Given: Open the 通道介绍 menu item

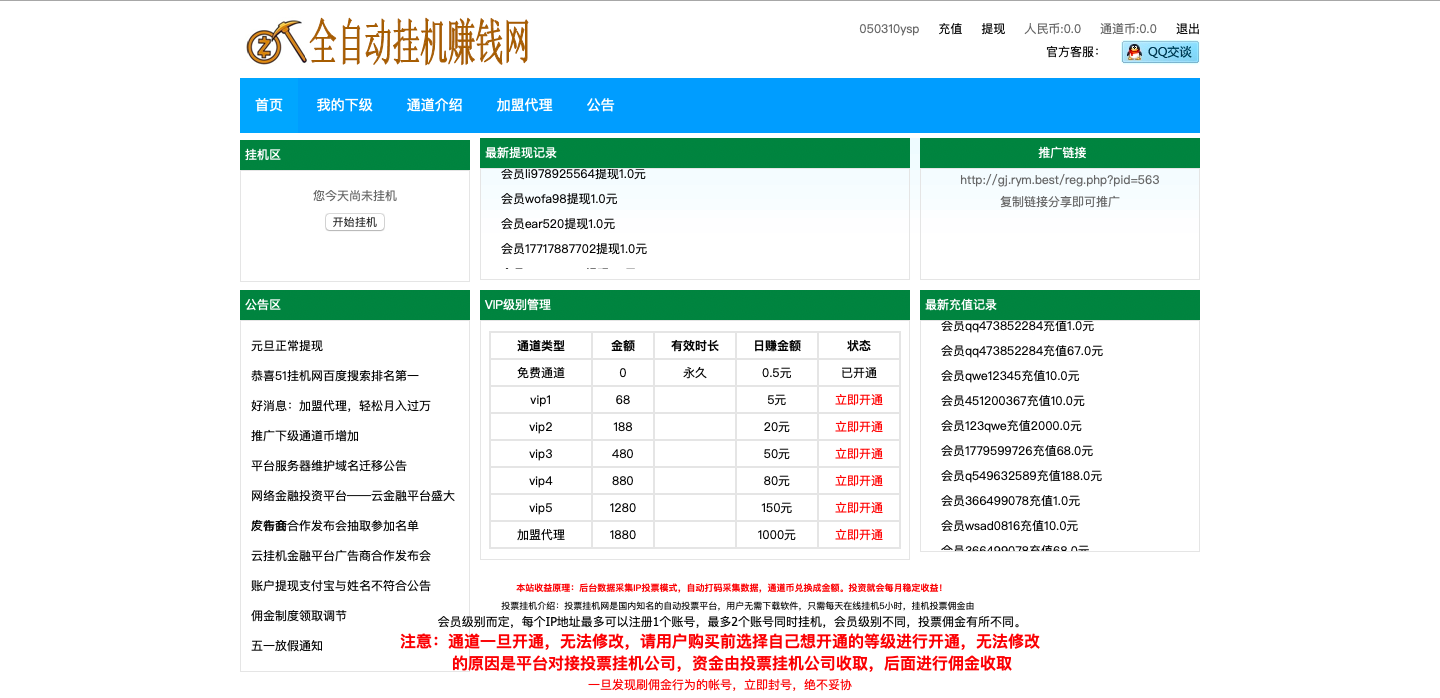Looking at the screenshot, I should coord(434,104).
